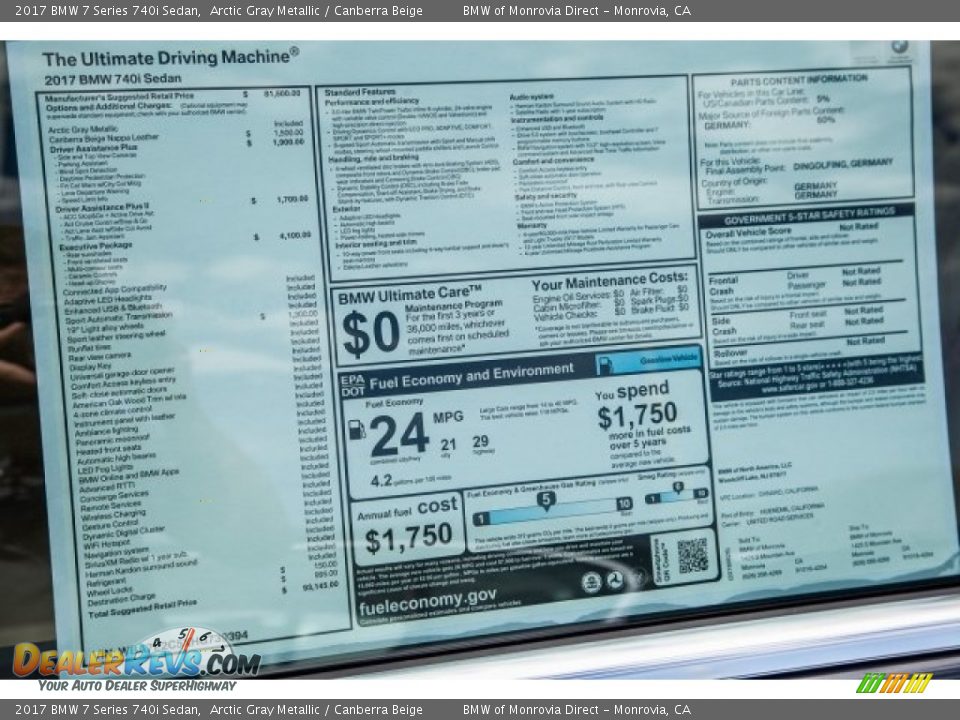
Task: Click the Smog Rating scale bar
Action: 677,495
